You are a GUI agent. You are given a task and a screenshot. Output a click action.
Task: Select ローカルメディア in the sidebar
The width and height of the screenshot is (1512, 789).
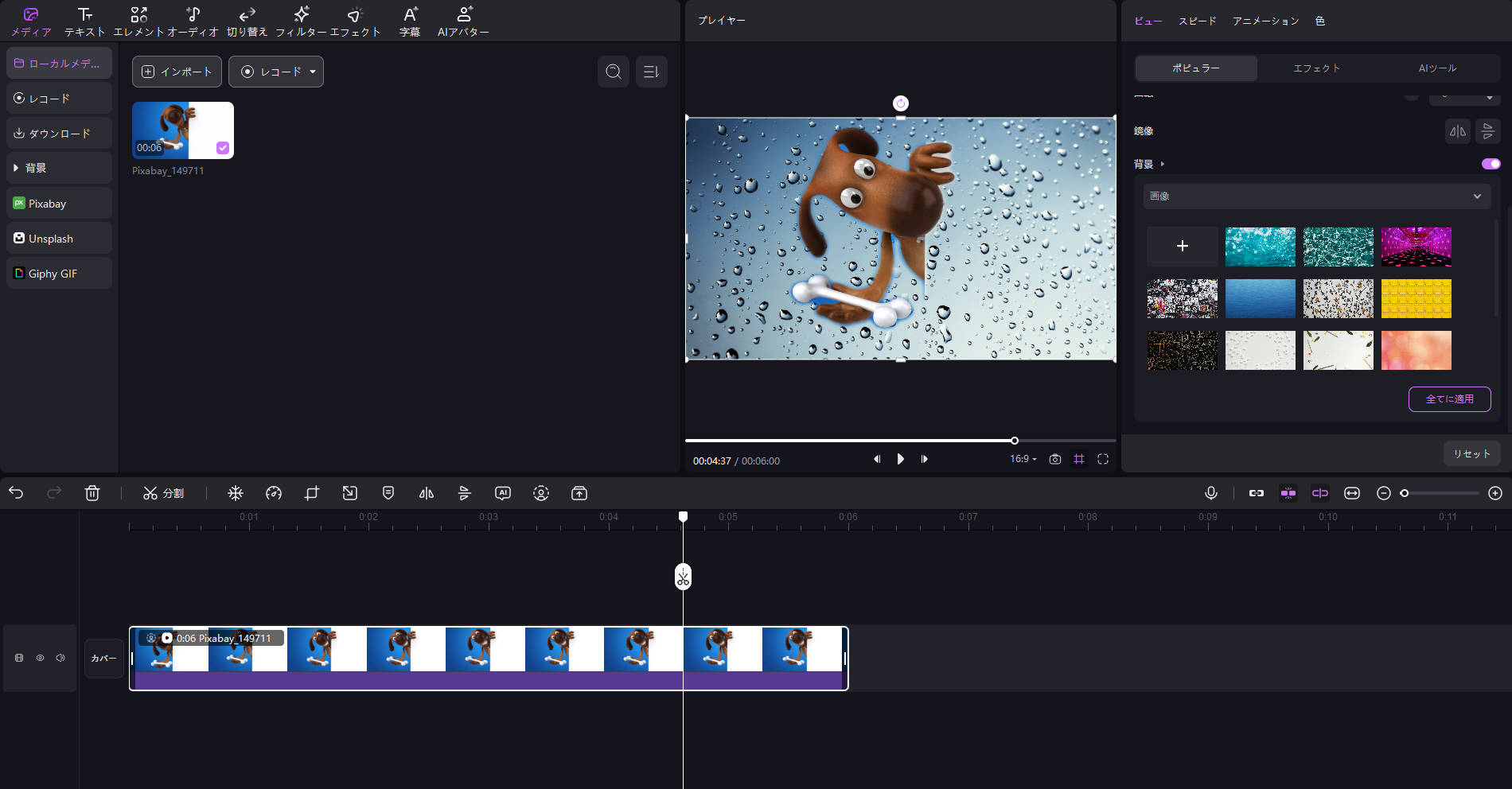coord(59,63)
